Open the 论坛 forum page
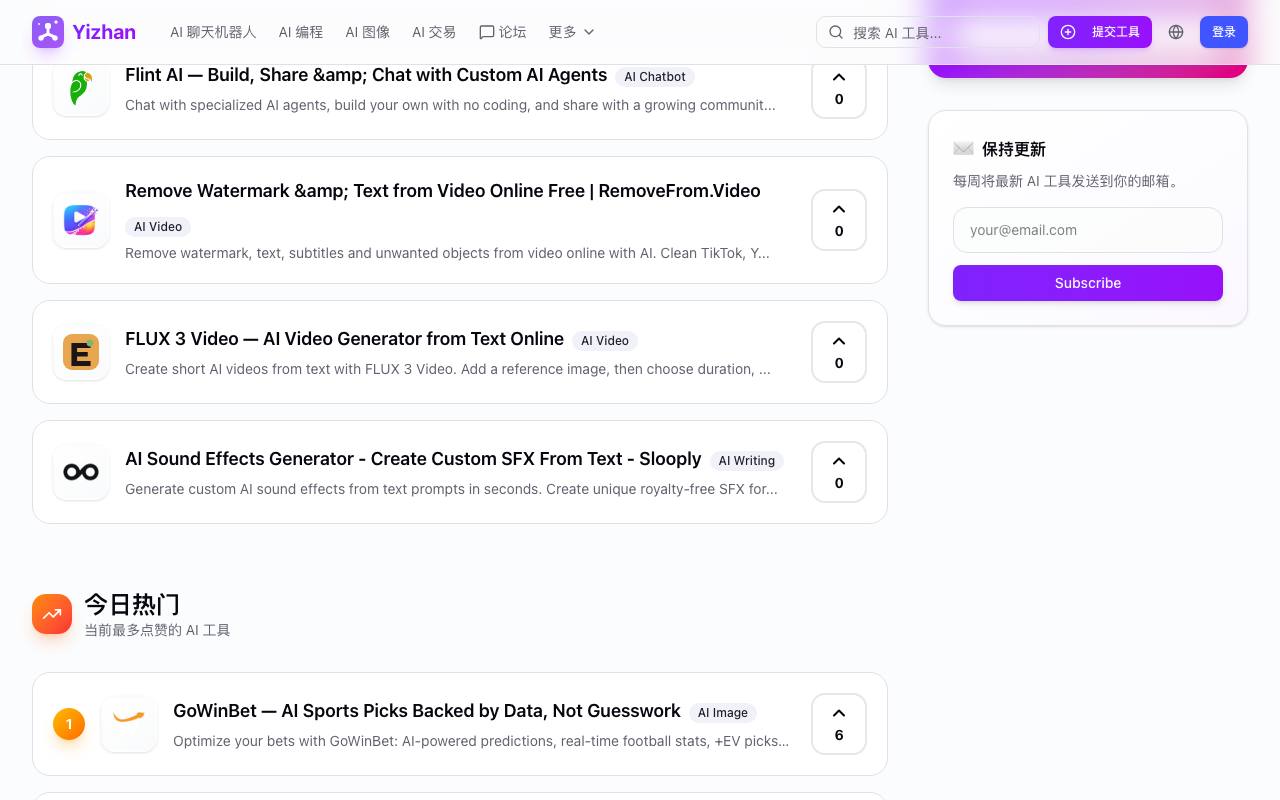The height and width of the screenshot is (800, 1280). point(502,32)
